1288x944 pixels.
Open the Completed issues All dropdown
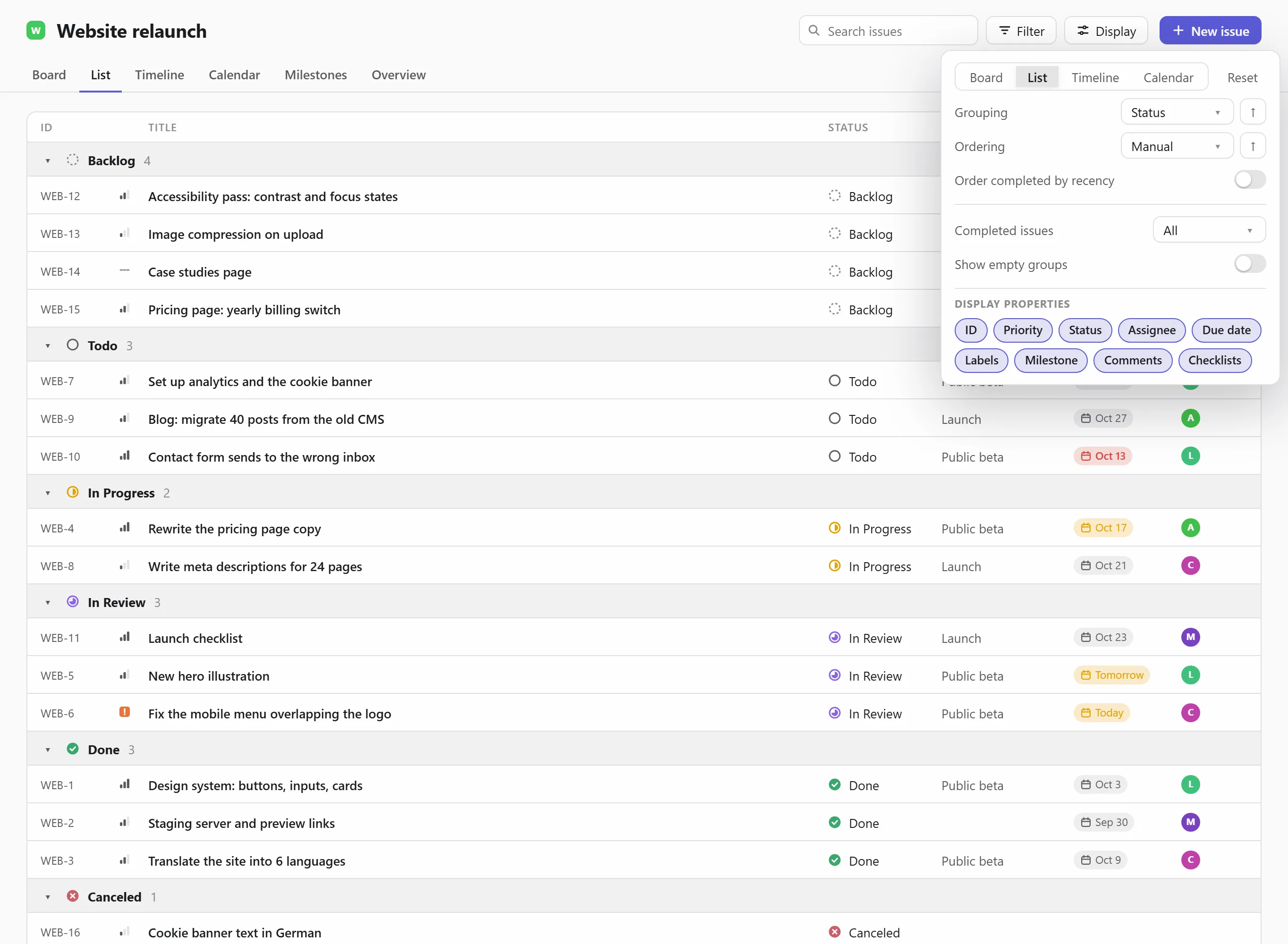pyautogui.click(x=1209, y=230)
